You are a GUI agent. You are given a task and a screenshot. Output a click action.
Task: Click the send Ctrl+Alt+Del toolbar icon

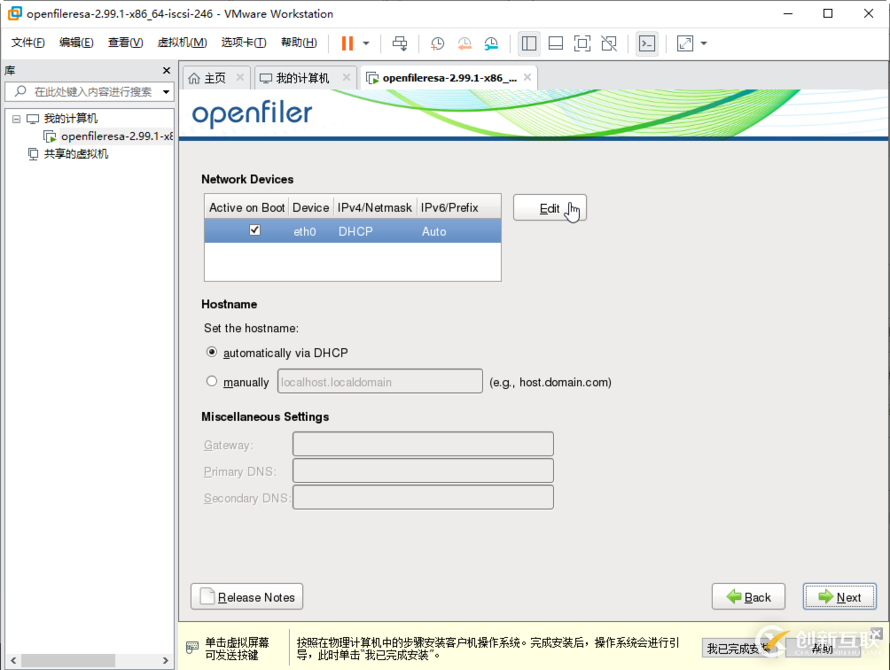click(400, 43)
